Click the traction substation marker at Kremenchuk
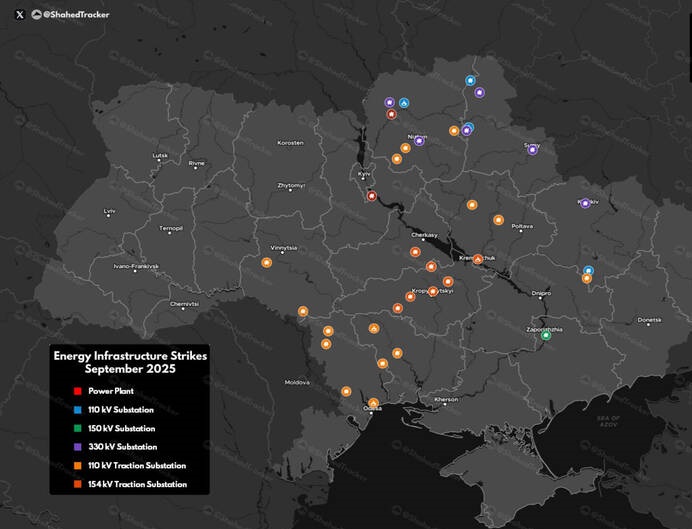 click(x=478, y=259)
